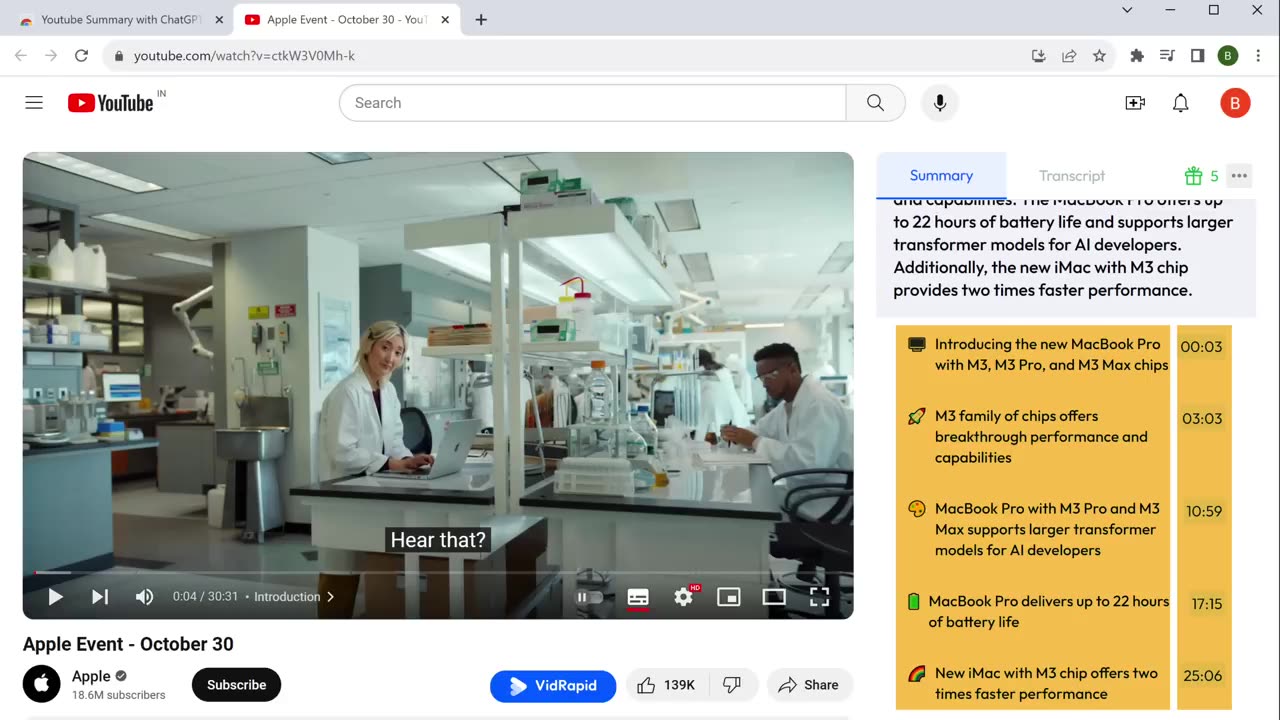This screenshot has width=1280, height=720.
Task: Toggle the autoplay switch in the player
Action: point(590,597)
